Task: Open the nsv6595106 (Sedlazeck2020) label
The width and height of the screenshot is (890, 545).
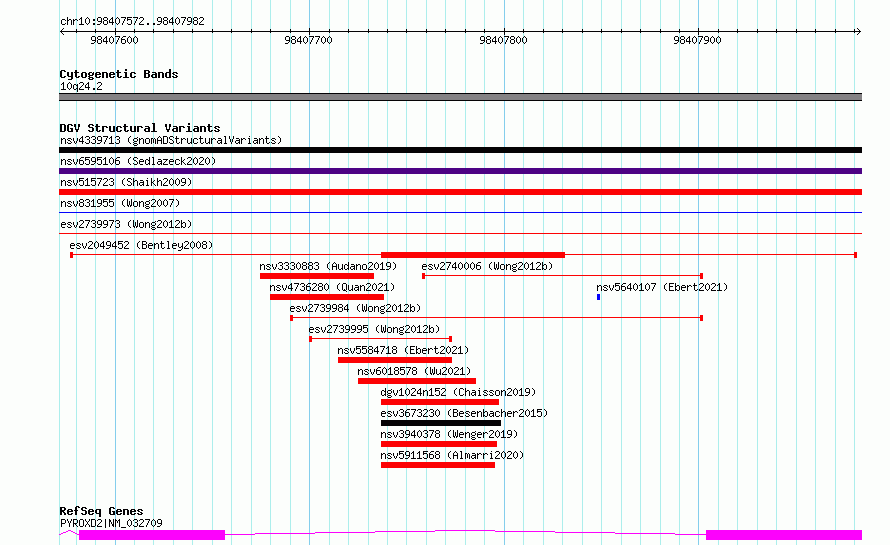Action: (138, 161)
